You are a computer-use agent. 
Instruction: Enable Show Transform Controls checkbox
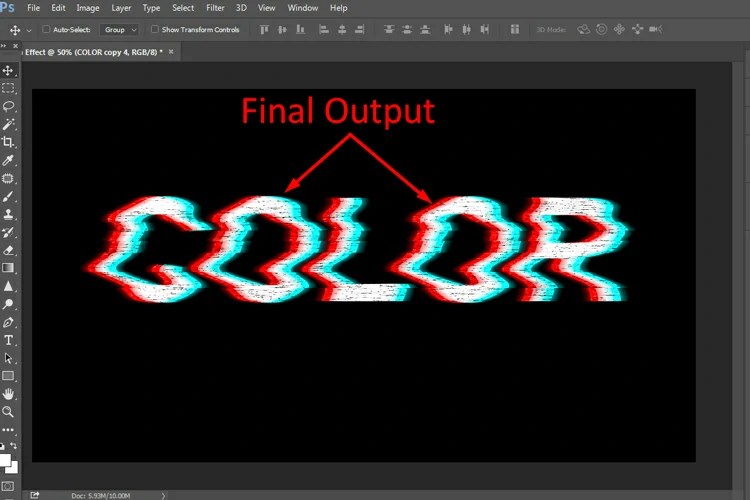tap(154, 30)
